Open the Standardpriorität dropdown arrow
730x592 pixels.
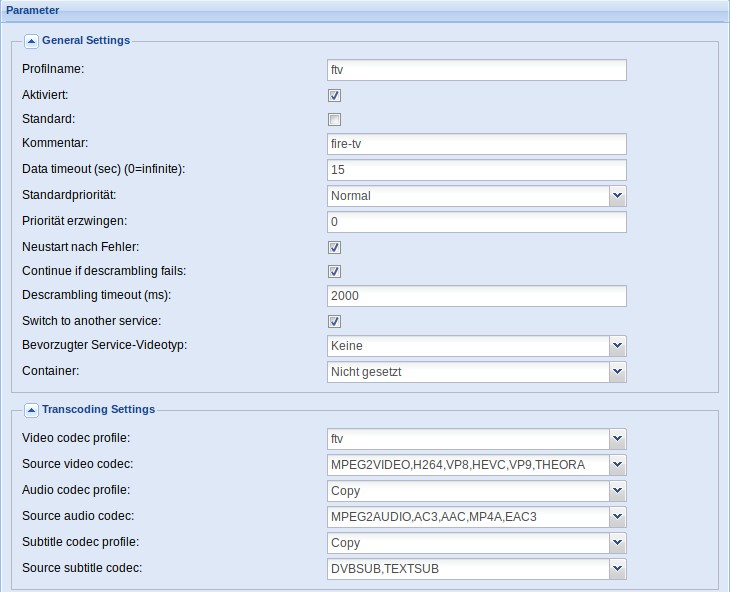[x=617, y=196]
